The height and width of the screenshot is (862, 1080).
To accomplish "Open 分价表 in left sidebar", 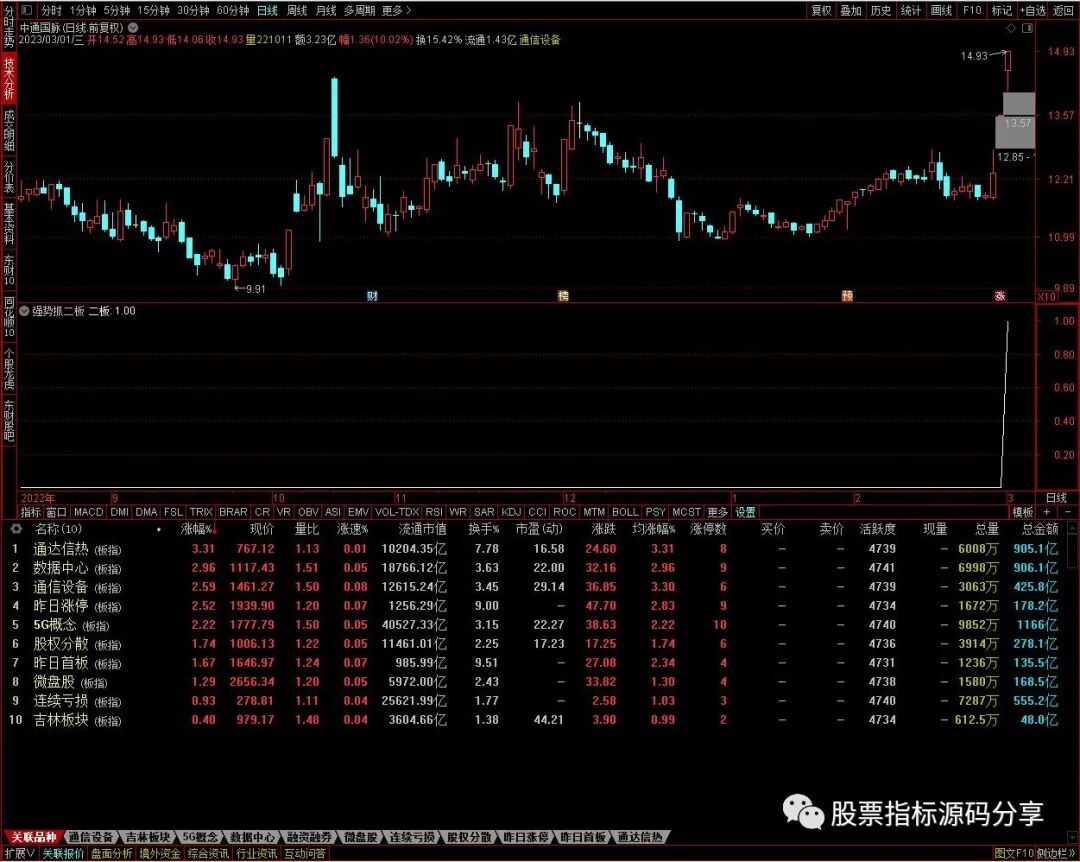I will (x=8, y=178).
